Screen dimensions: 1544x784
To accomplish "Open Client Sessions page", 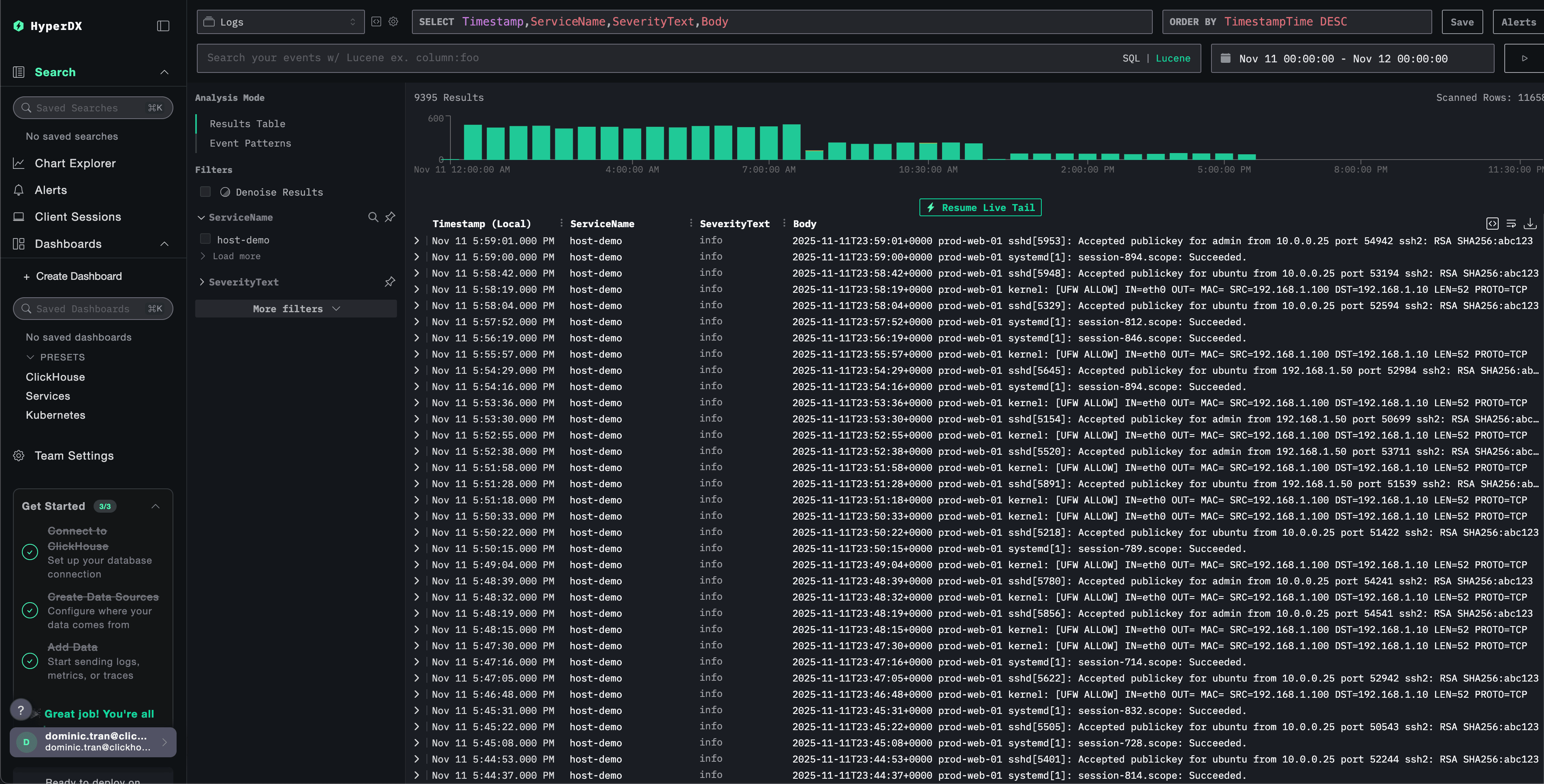I will 78,217.
